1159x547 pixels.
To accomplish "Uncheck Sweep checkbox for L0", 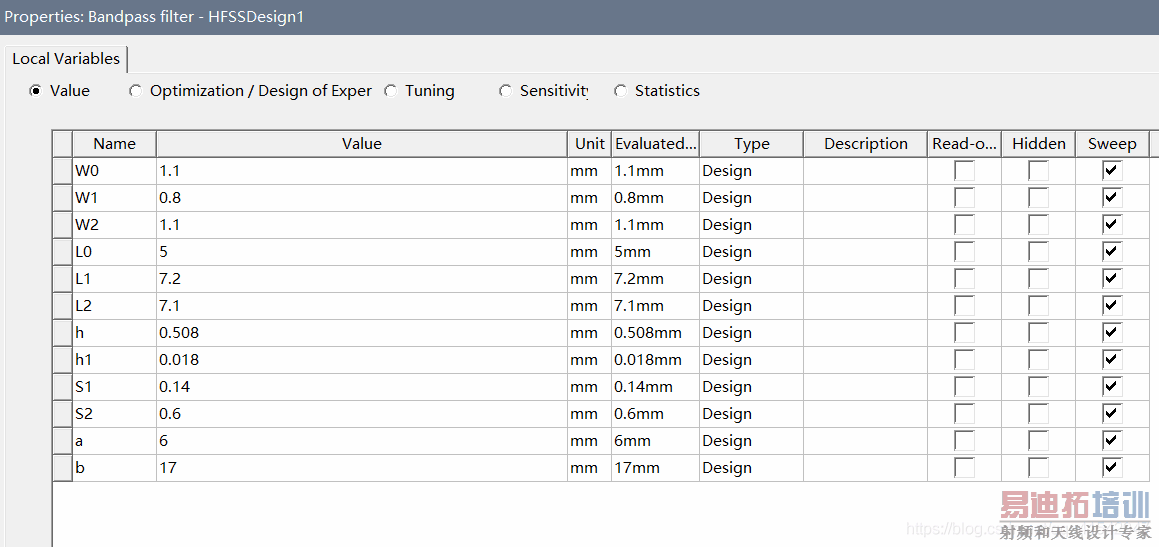I will pyautogui.click(x=1112, y=252).
